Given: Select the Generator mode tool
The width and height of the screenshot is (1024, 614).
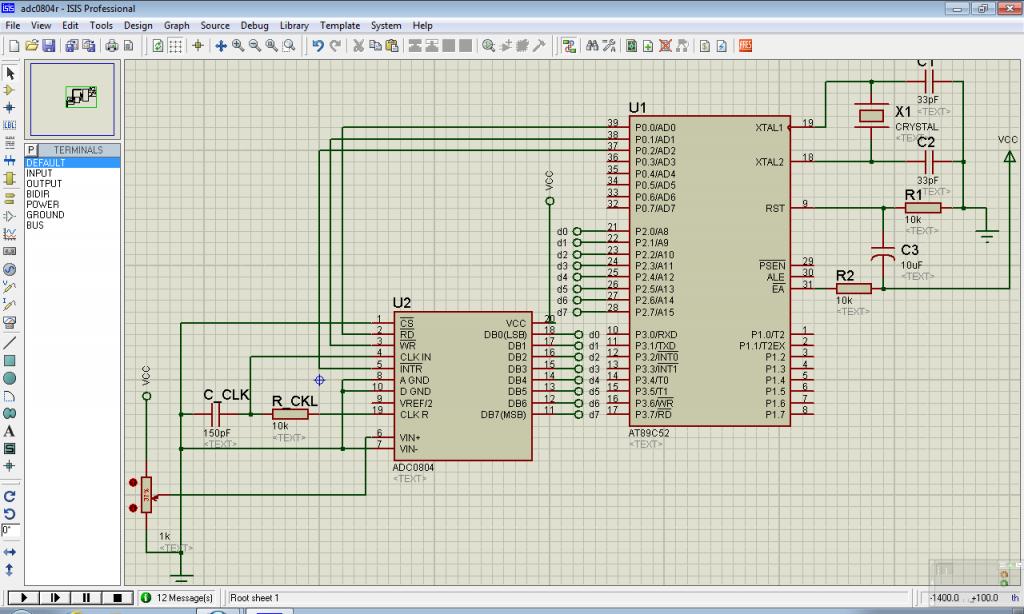Looking at the screenshot, I should (10, 269).
